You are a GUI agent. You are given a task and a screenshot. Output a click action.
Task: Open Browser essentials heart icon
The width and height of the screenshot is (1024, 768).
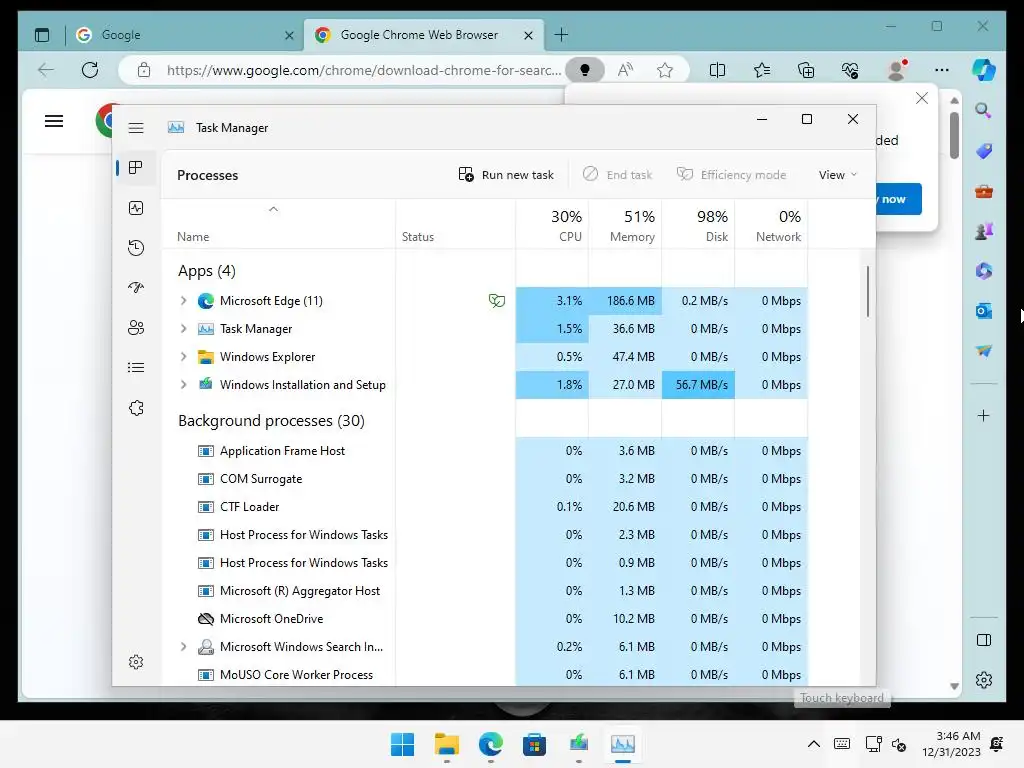coord(850,70)
